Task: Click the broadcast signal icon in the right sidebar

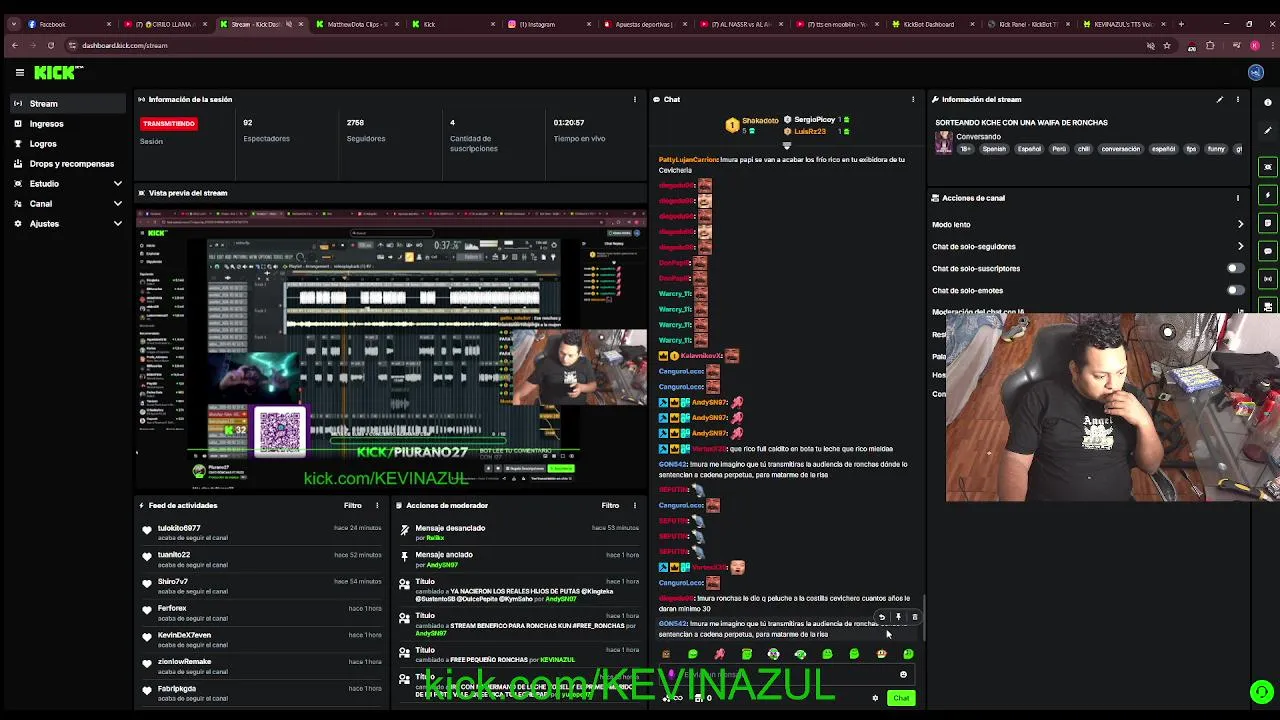Action: 1268,279
